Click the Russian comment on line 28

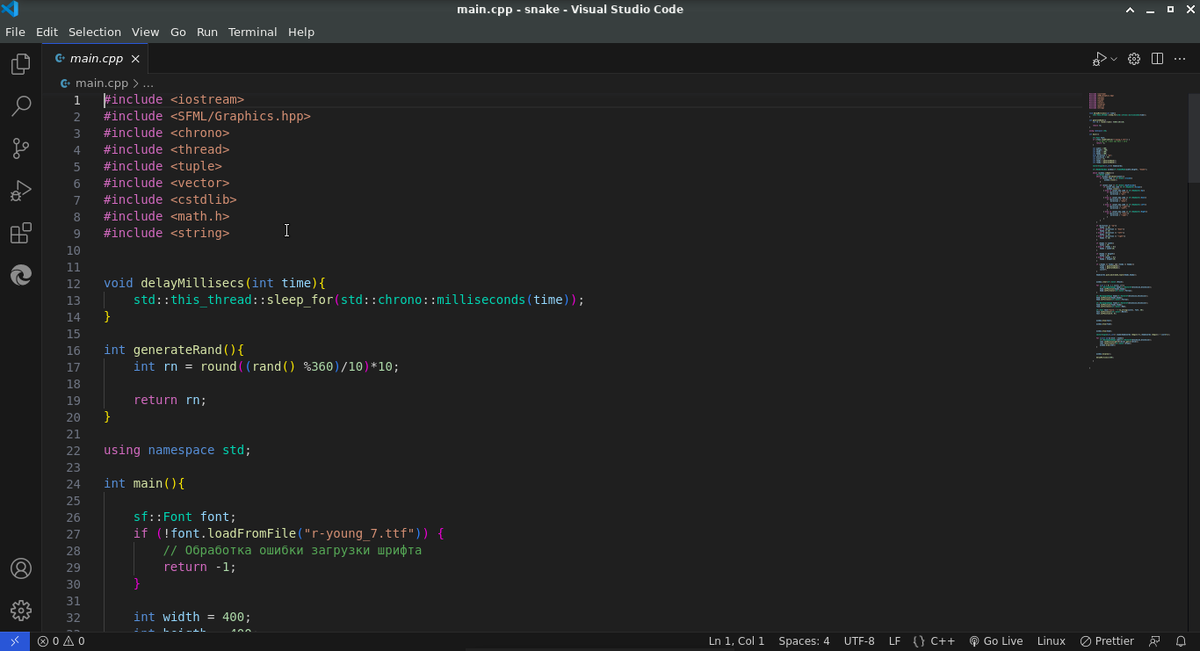[292, 550]
